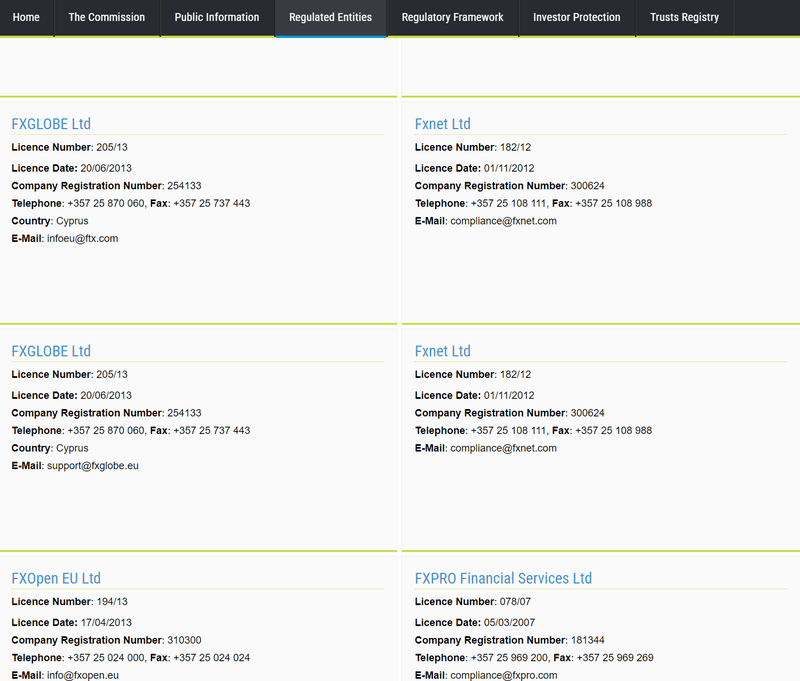Image resolution: width=800 pixels, height=681 pixels.
Task: Select company registration number 181344
Action: pyautogui.click(x=588, y=640)
